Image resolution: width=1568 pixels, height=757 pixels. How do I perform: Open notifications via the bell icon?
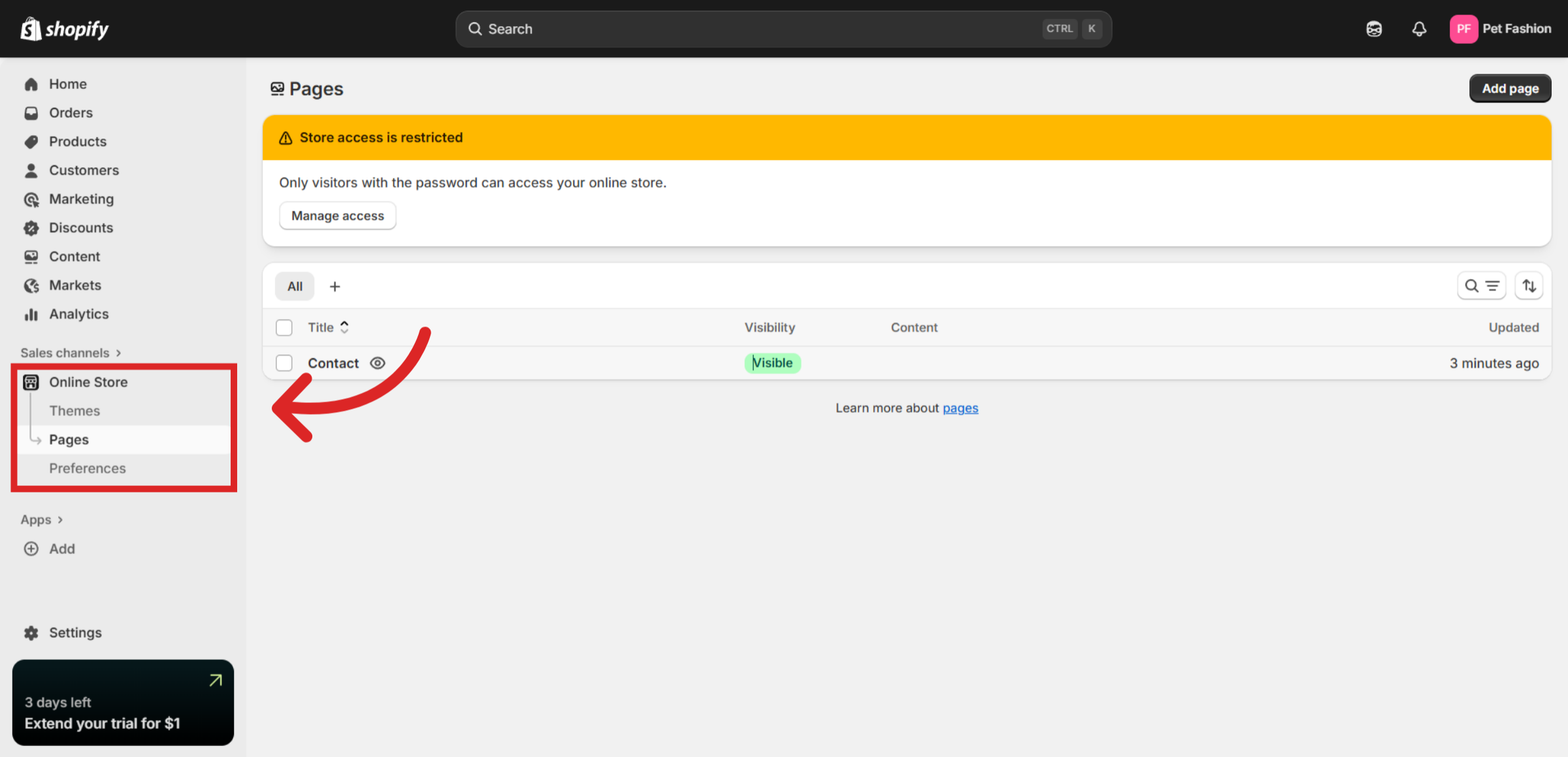1418,29
